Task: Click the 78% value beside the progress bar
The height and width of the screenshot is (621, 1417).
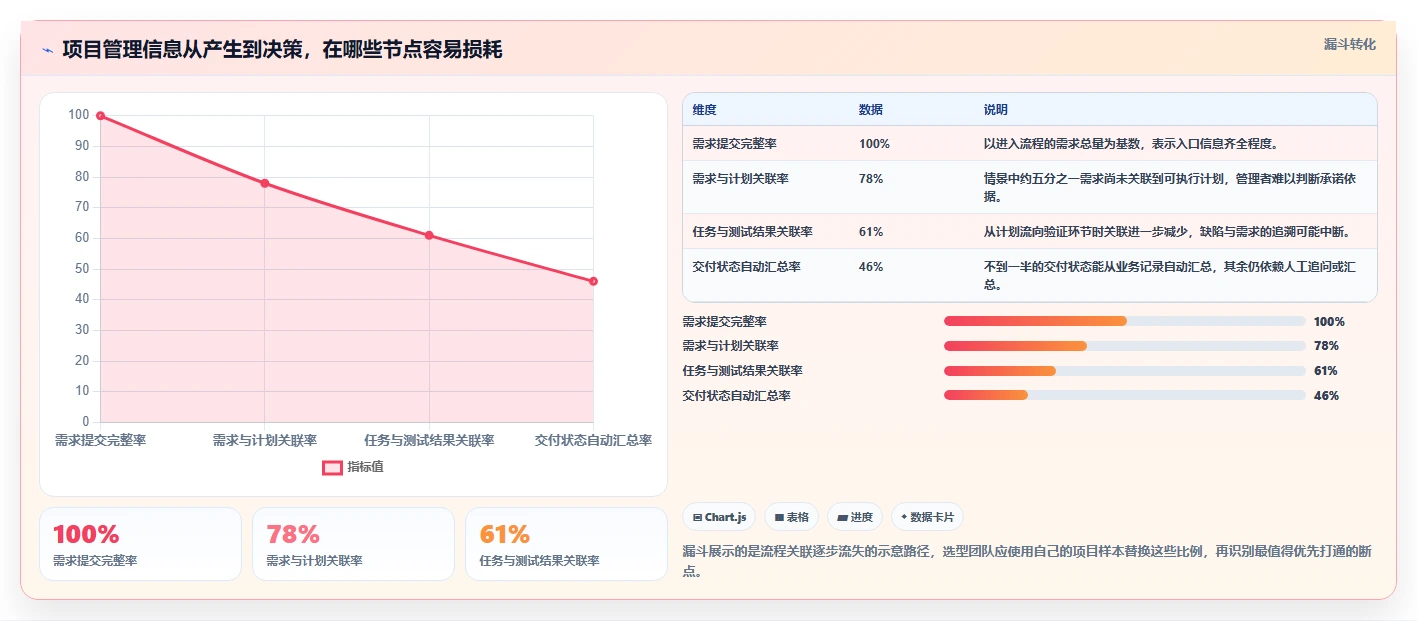Action: pos(1326,346)
